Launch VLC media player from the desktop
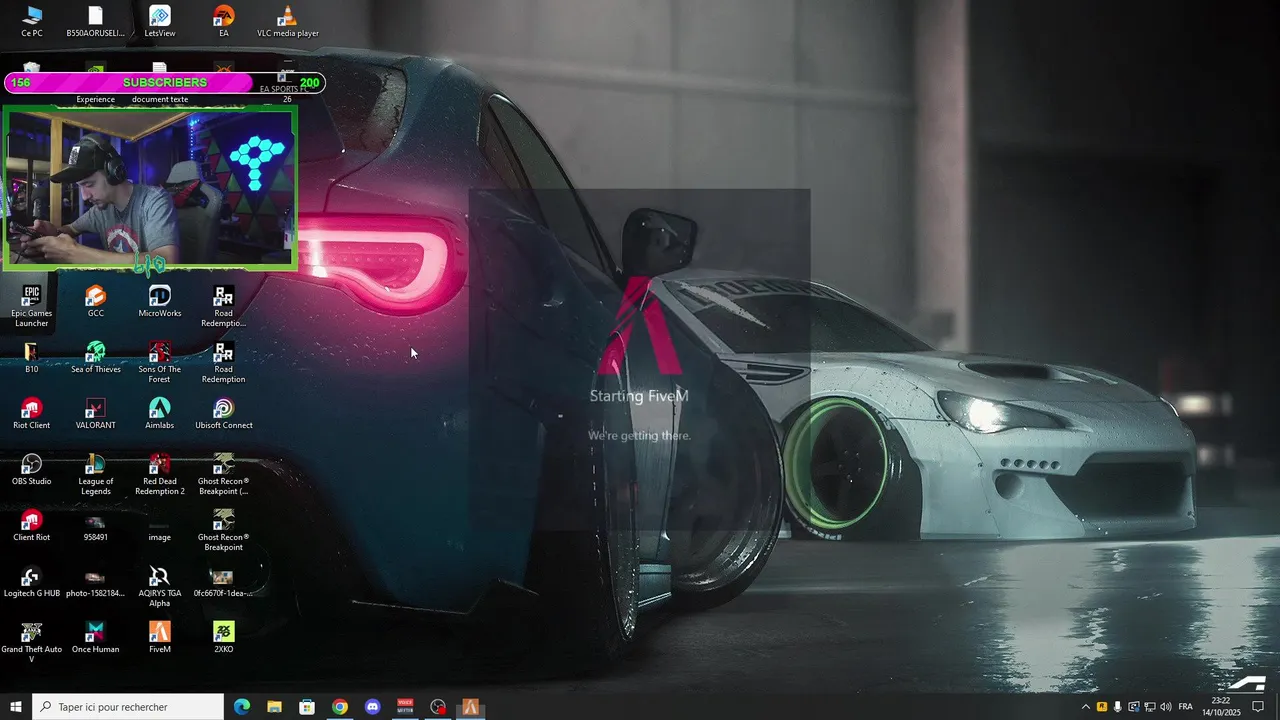 [x=288, y=21]
